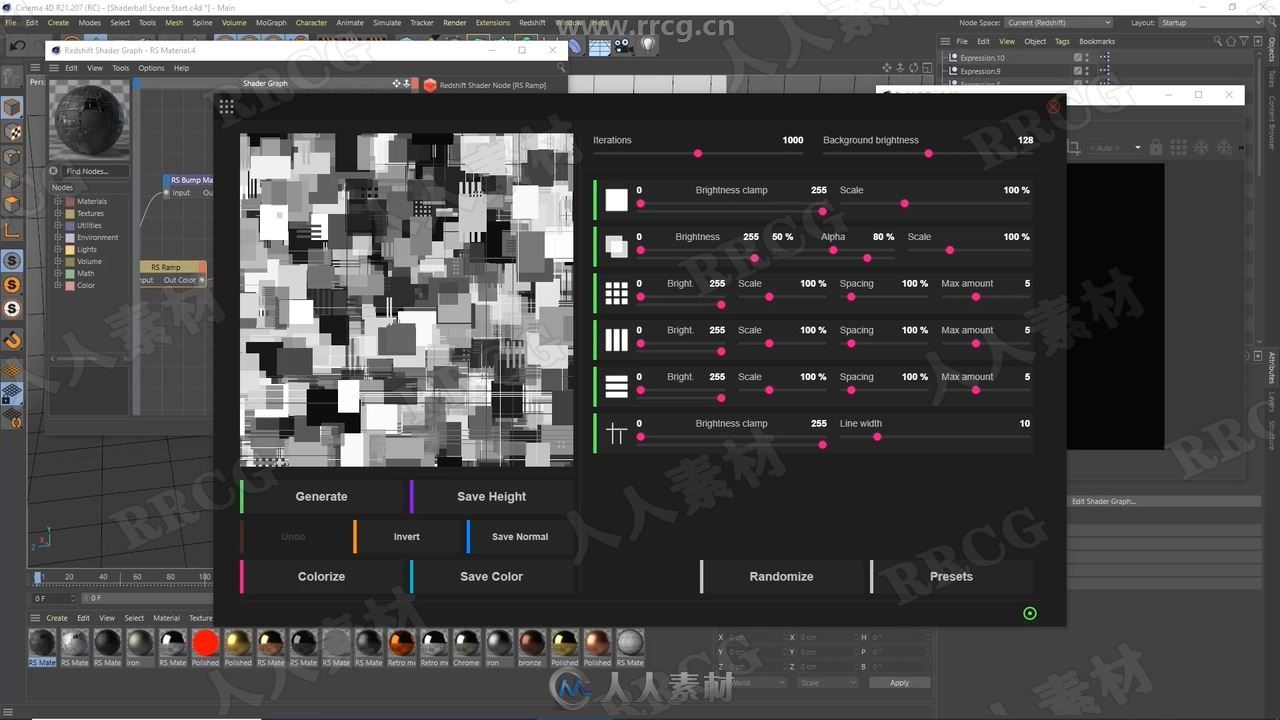The image size is (1280, 720).
Task: Click the Redshift Shader Node cube icon
Action: click(x=430, y=85)
